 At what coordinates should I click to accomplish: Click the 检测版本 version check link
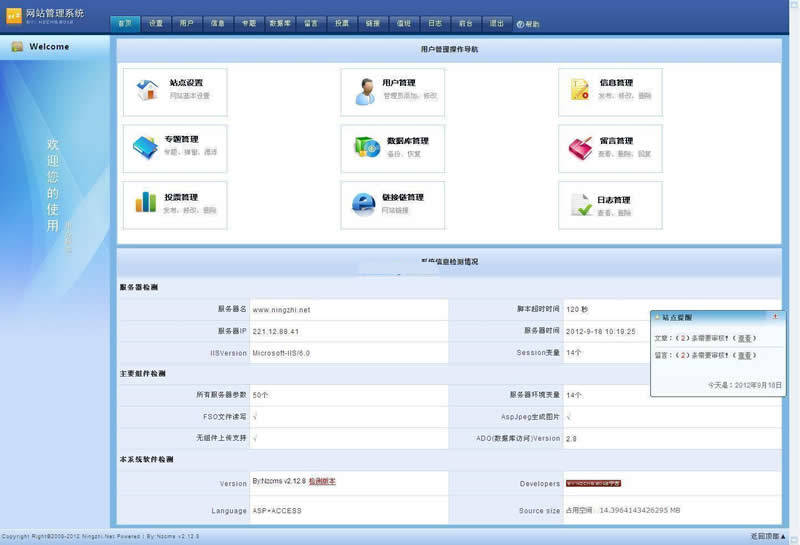pyautogui.click(x=322, y=481)
